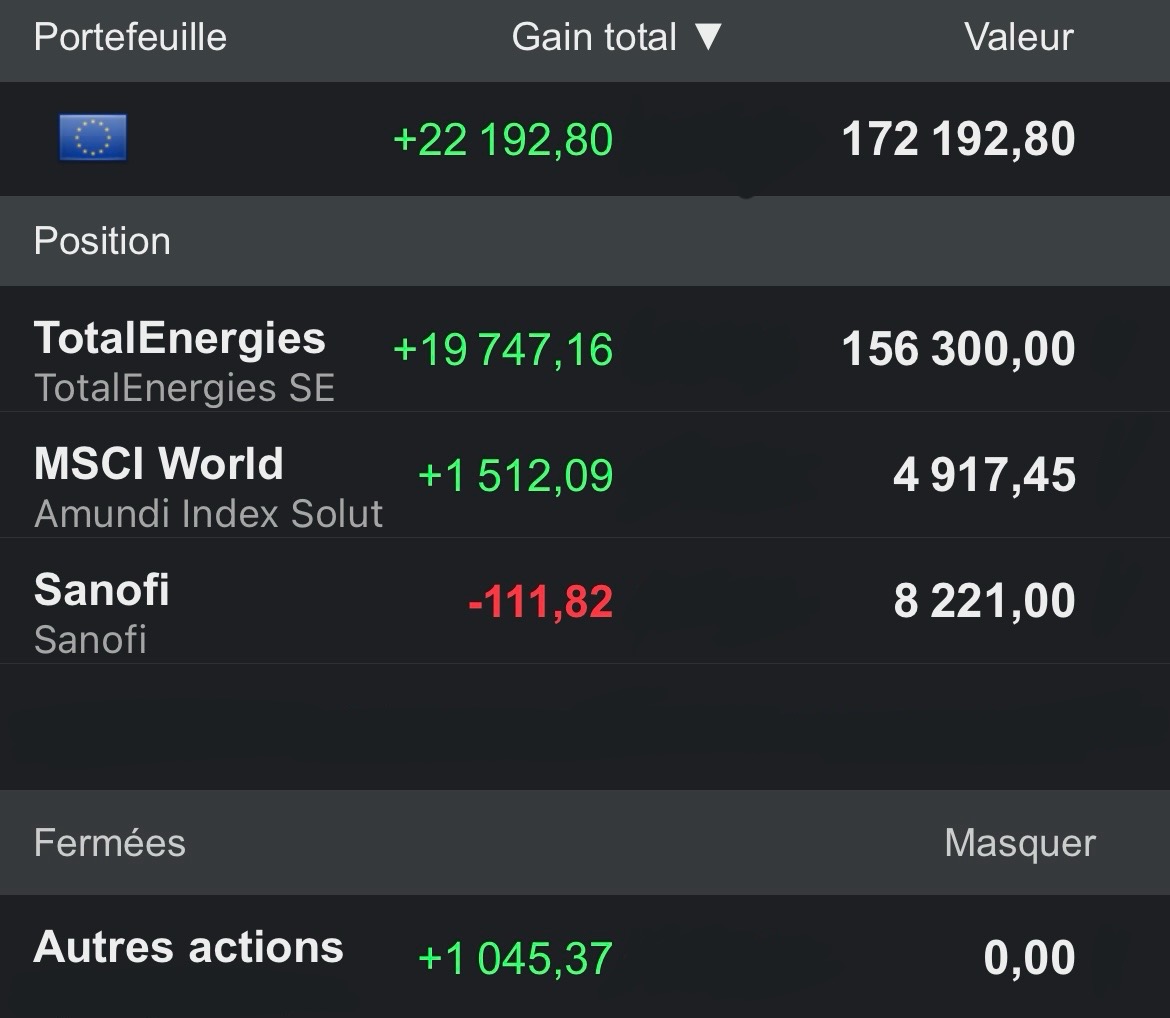Select the Portefeuille column header
The height and width of the screenshot is (1018, 1170).
[x=130, y=37]
